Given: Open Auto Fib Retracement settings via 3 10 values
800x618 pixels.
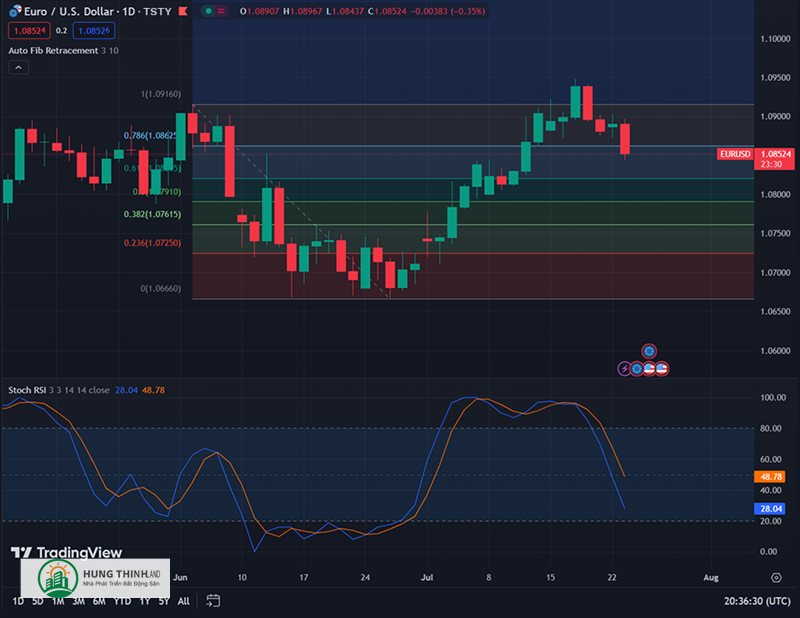Looking at the screenshot, I should click(x=108, y=50).
